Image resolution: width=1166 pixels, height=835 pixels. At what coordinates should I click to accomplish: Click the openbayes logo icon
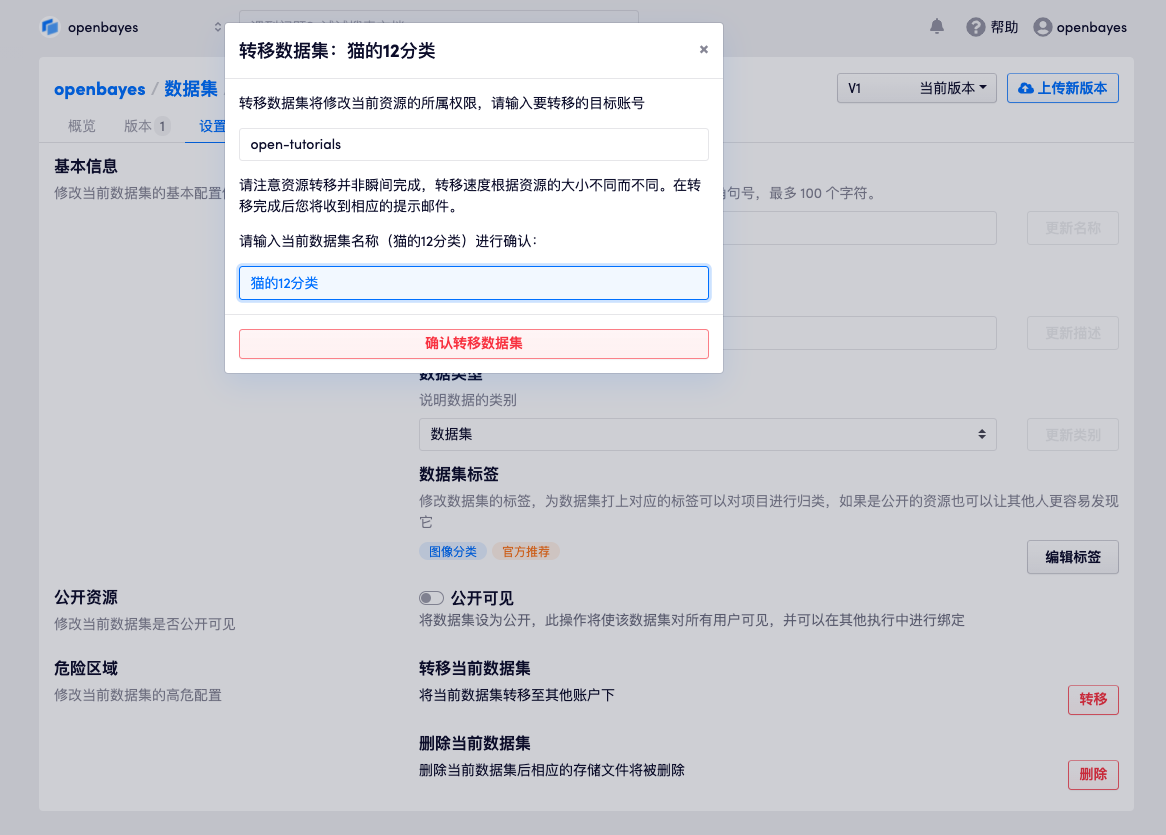[50, 27]
